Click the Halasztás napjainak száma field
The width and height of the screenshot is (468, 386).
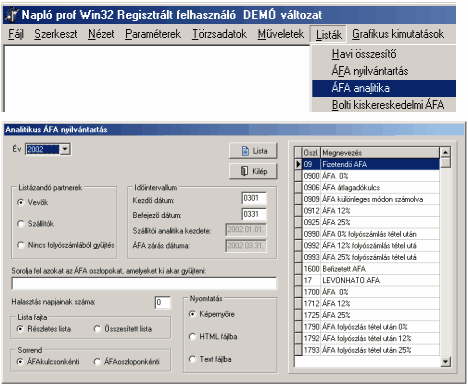[x=163, y=302]
